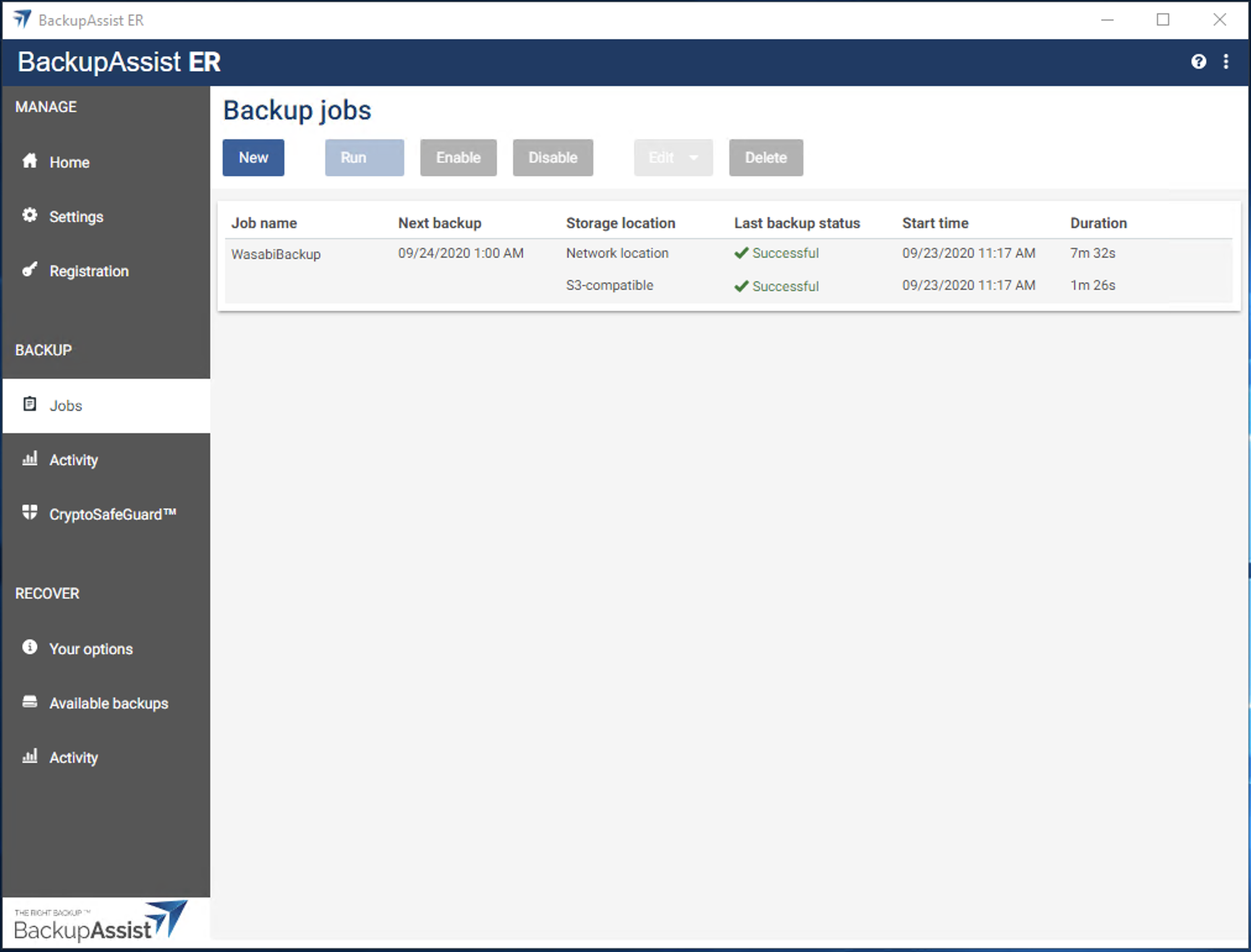
Task: Click the Registration key icon
Action: (x=30, y=270)
